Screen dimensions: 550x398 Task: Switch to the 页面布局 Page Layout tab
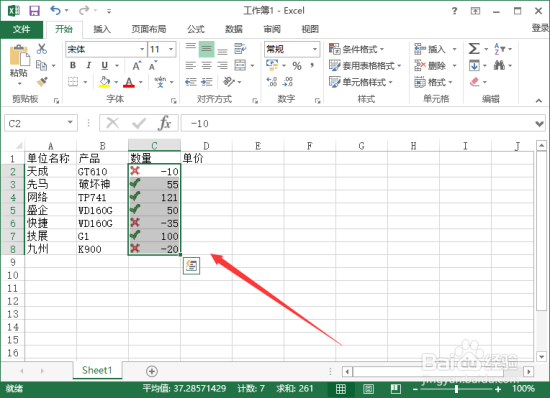tap(149, 29)
